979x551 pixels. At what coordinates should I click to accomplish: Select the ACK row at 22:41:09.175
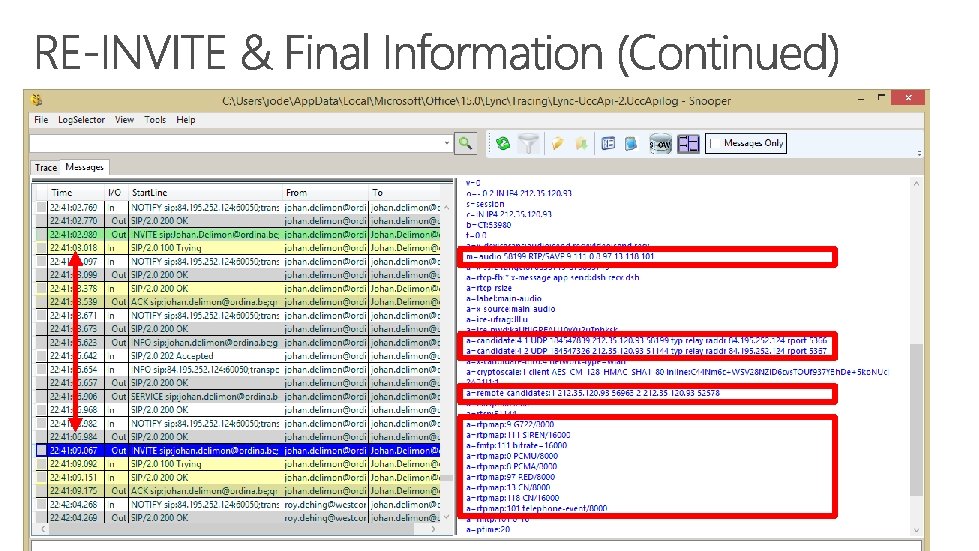point(238,490)
